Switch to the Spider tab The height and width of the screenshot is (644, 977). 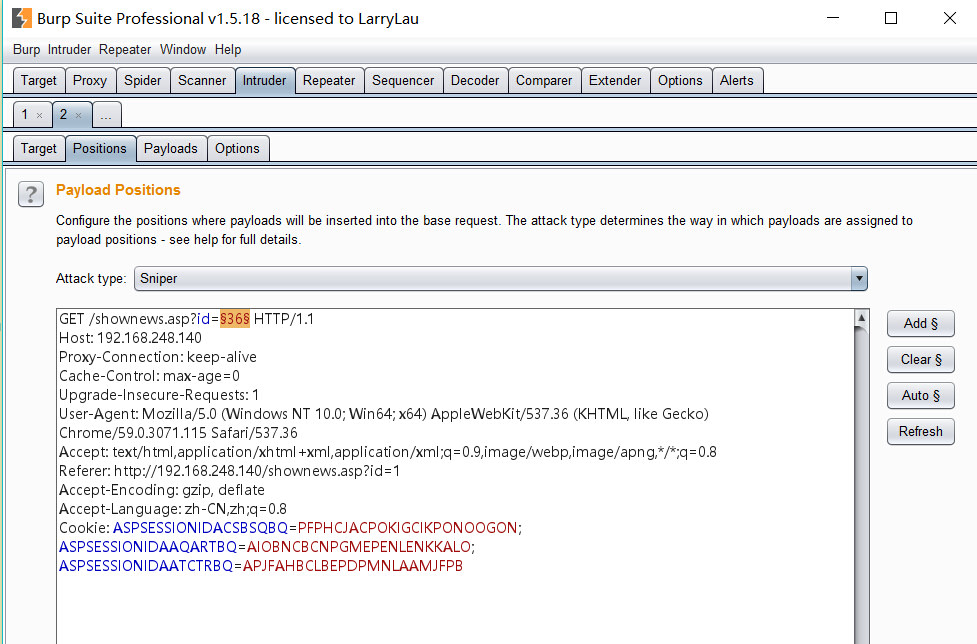(x=143, y=80)
